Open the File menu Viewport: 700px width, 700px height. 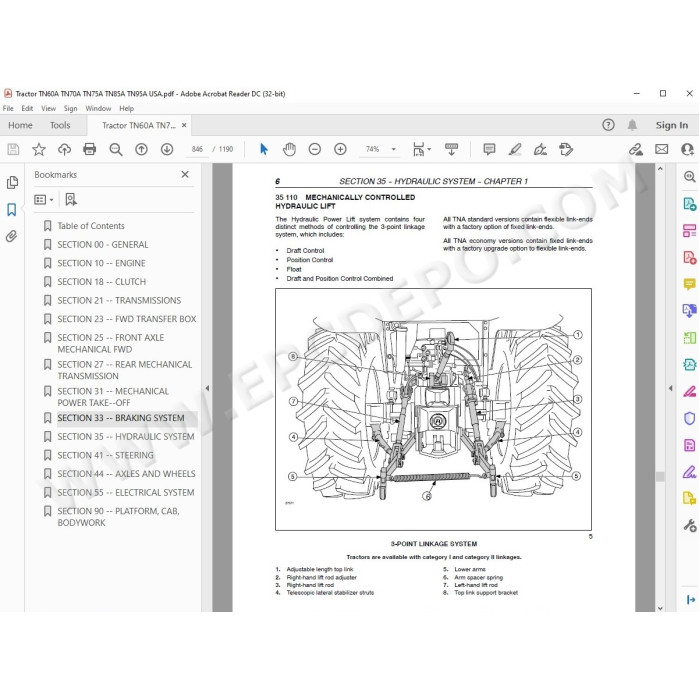coord(8,108)
